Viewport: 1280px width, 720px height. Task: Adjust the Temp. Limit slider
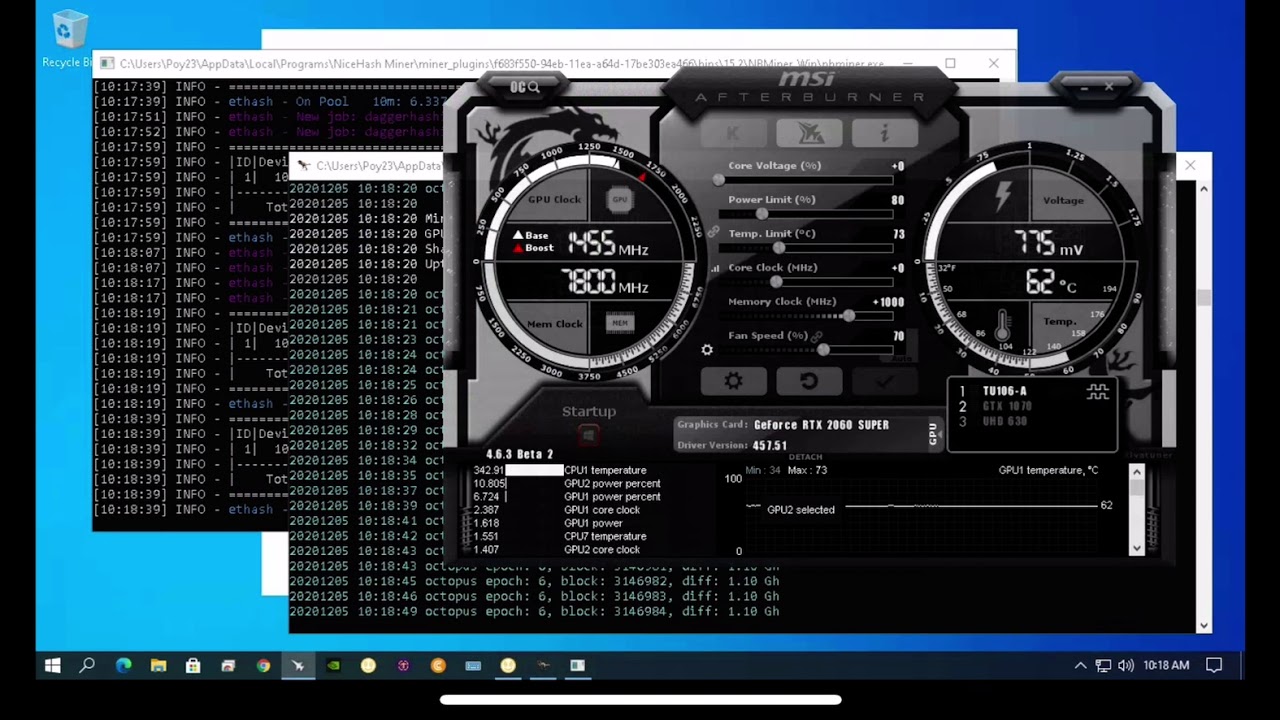806,248
